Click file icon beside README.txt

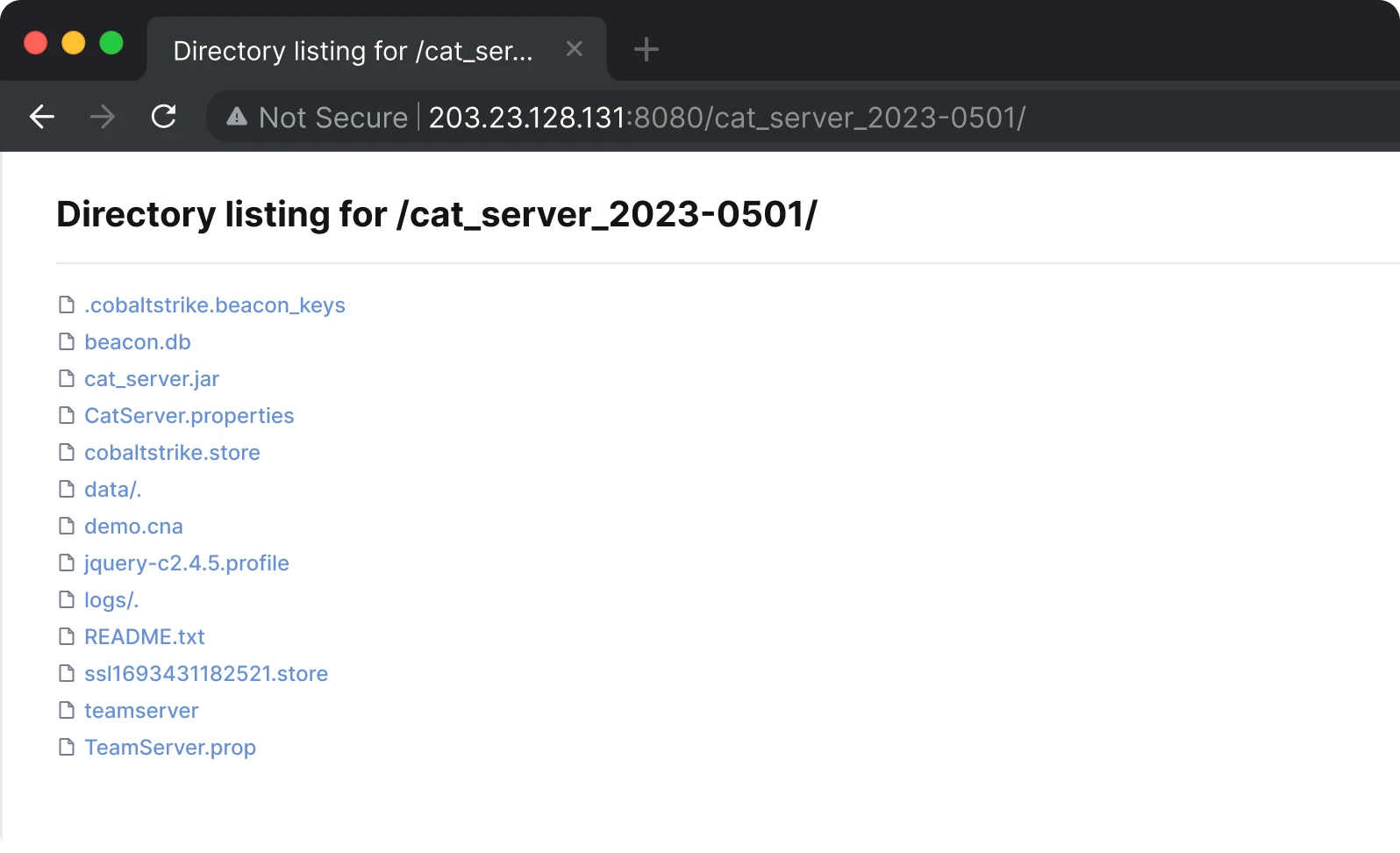point(67,636)
